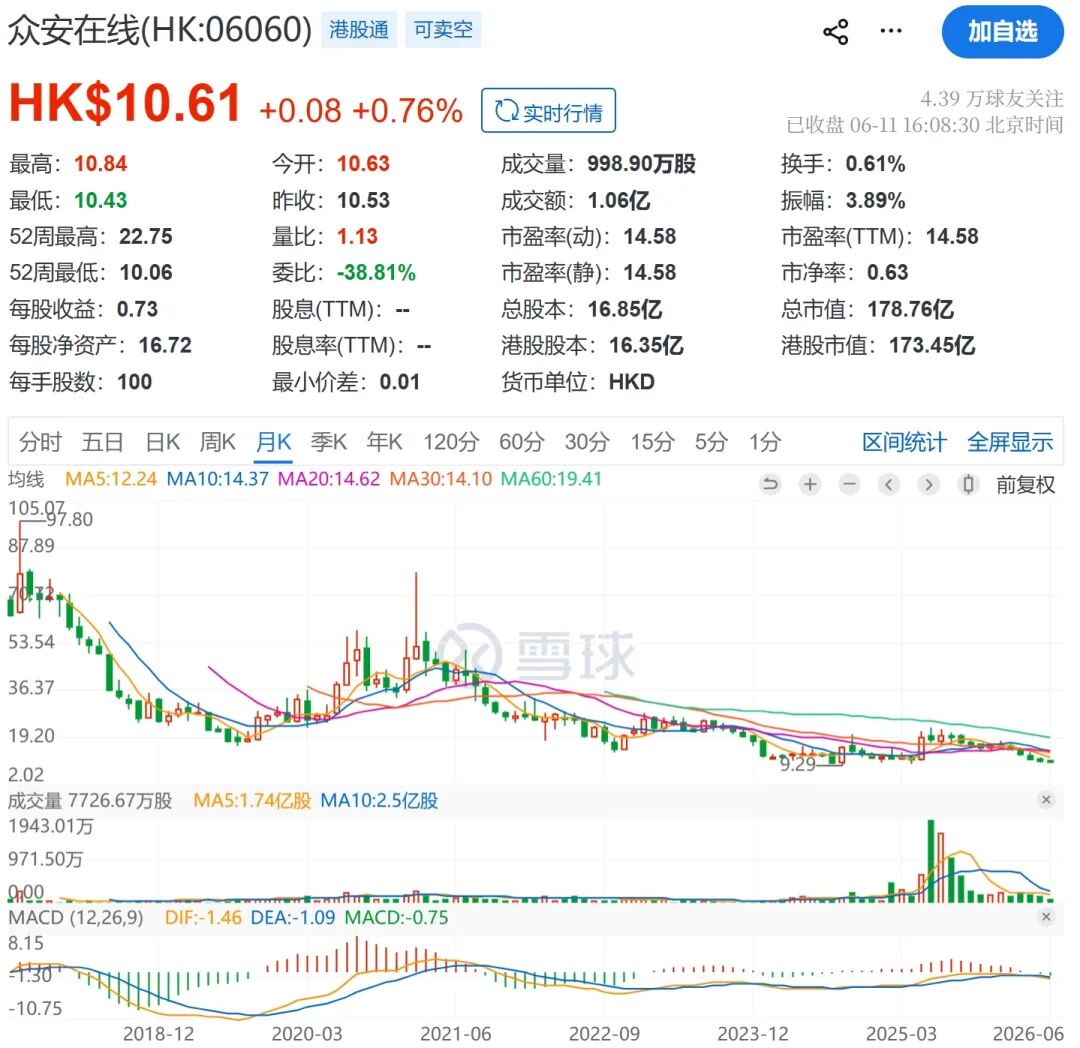Select the 年K chart tab
Viewport: 1080px width, 1048px height.
(384, 441)
